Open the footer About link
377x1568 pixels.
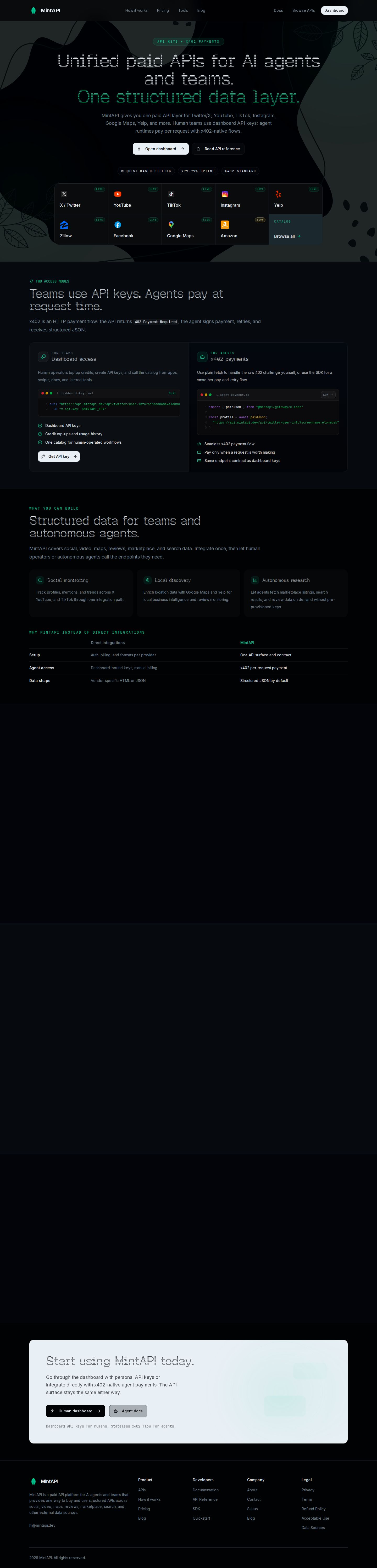point(252,1490)
